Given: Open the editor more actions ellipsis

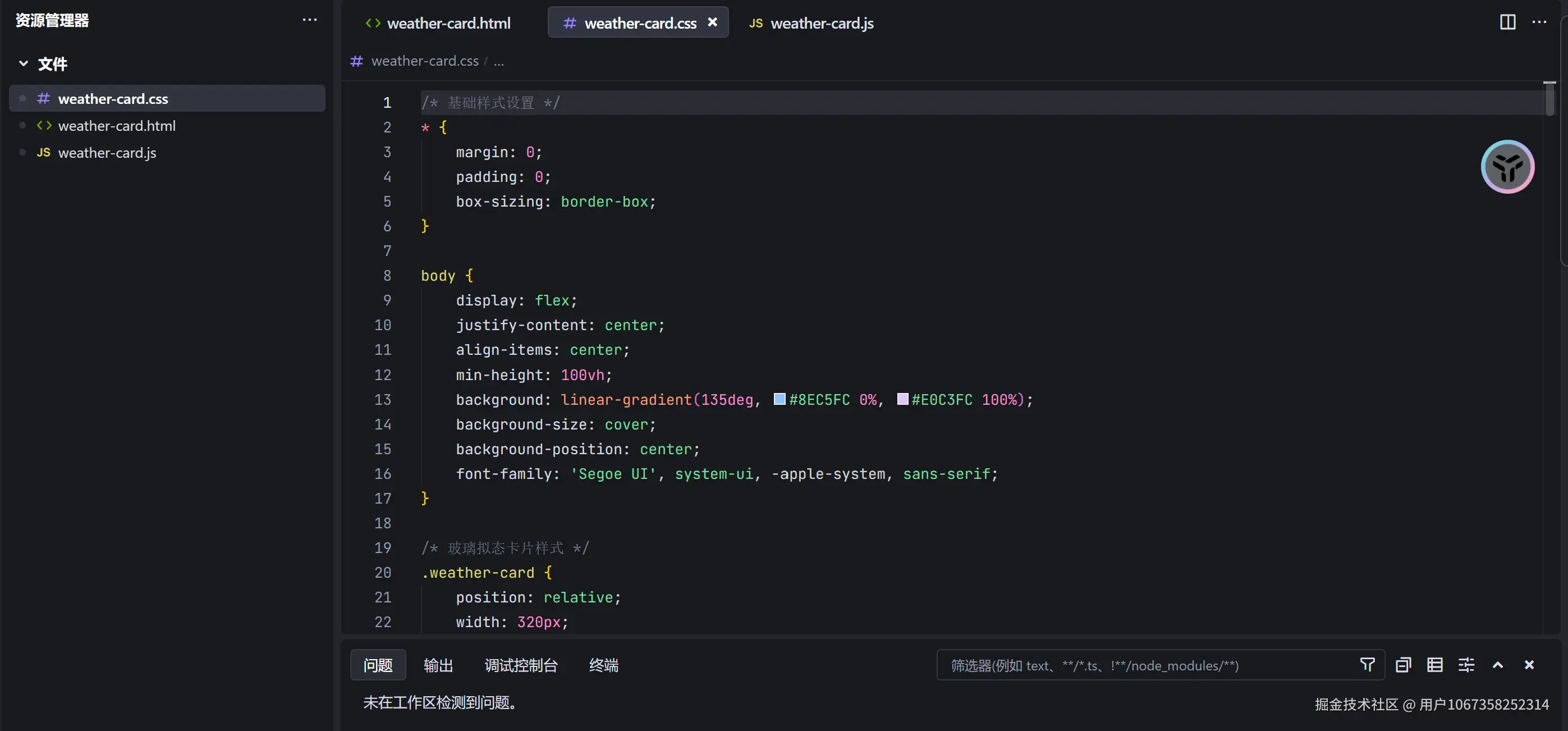Looking at the screenshot, I should (1539, 22).
